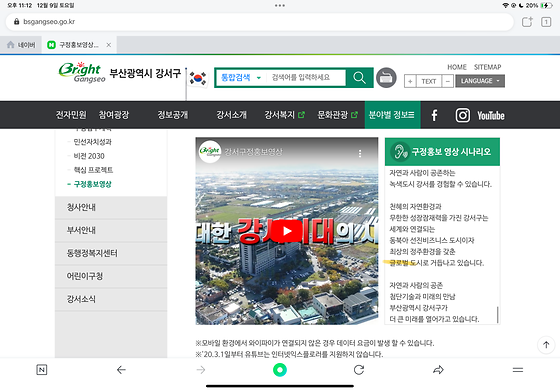Switch to the 네이버 home tab

pos(21,45)
